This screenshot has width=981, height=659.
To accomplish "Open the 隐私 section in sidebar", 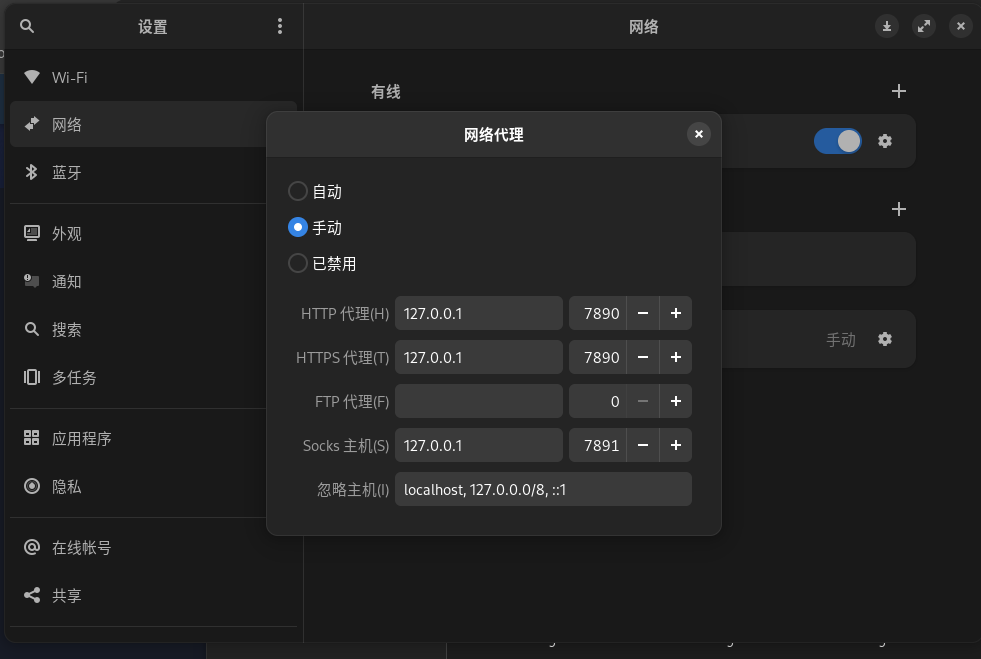I will 67,487.
